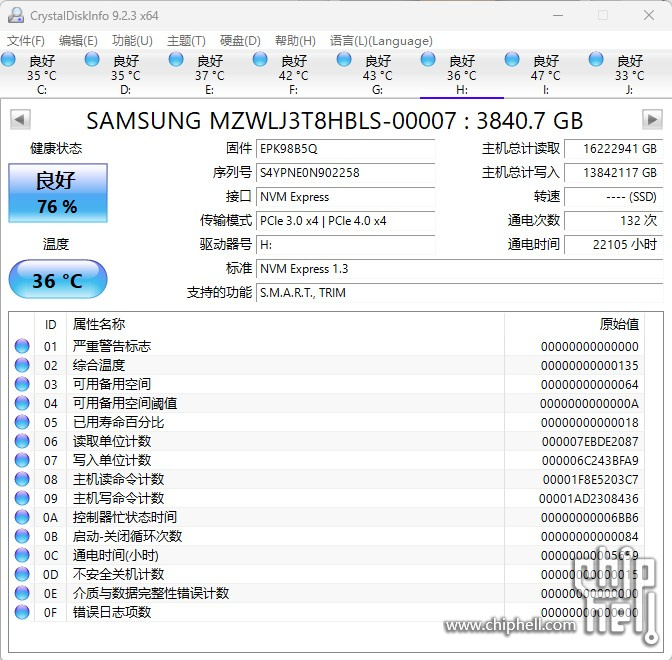Click status orb of attribute 05 已用寿命百分比
Screen dimensions: 672x660
pos(22,422)
